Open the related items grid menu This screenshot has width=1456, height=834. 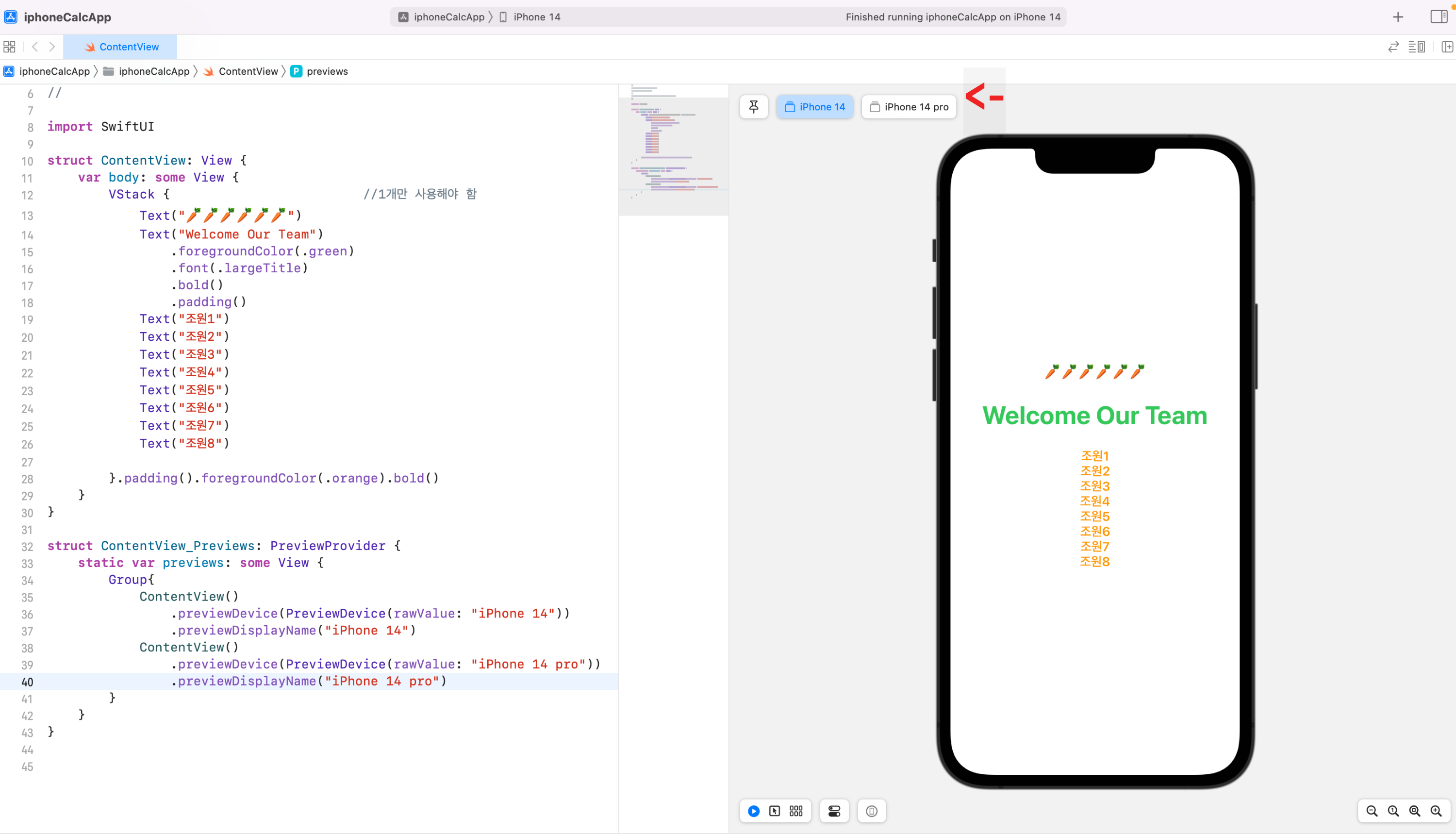coord(10,47)
